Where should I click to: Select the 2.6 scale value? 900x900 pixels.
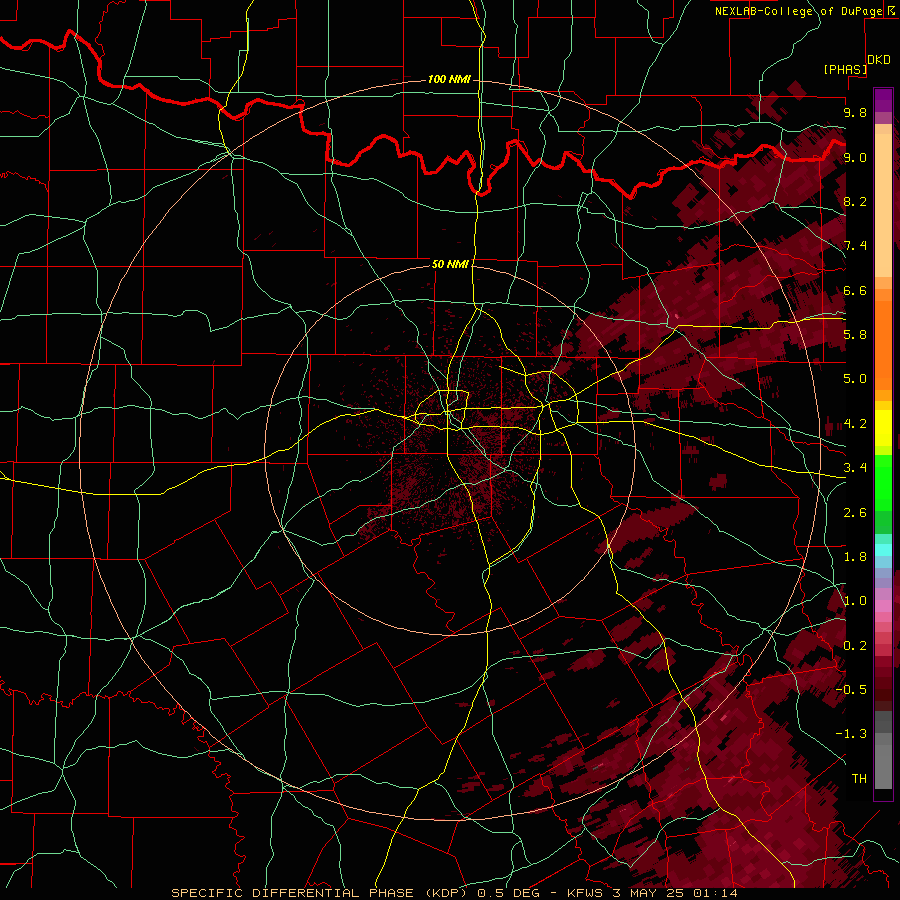click(855, 513)
